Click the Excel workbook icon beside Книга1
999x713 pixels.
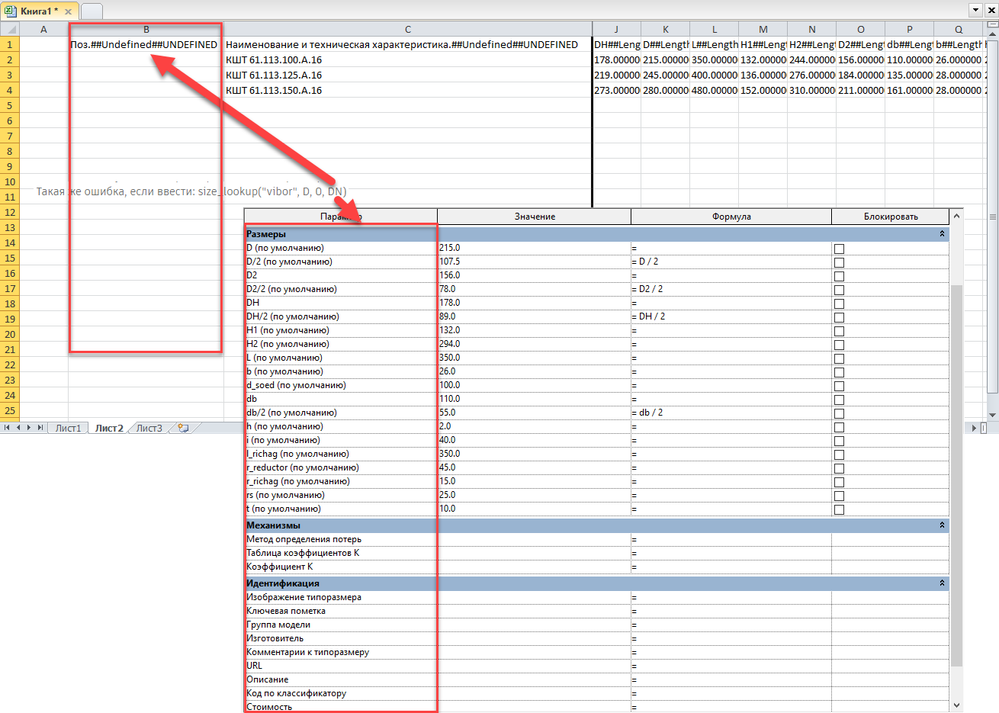coord(10,11)
